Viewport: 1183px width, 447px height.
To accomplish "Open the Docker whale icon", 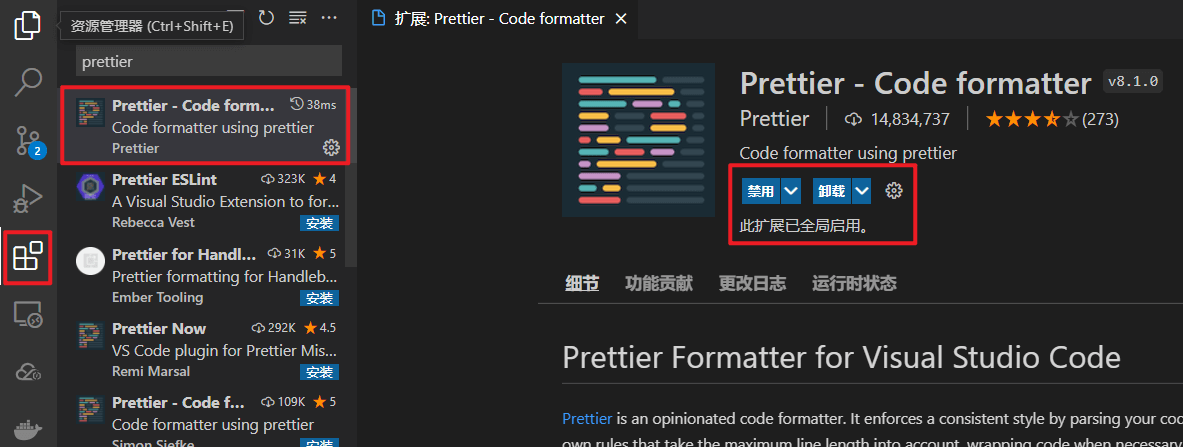I will point(28,429).
